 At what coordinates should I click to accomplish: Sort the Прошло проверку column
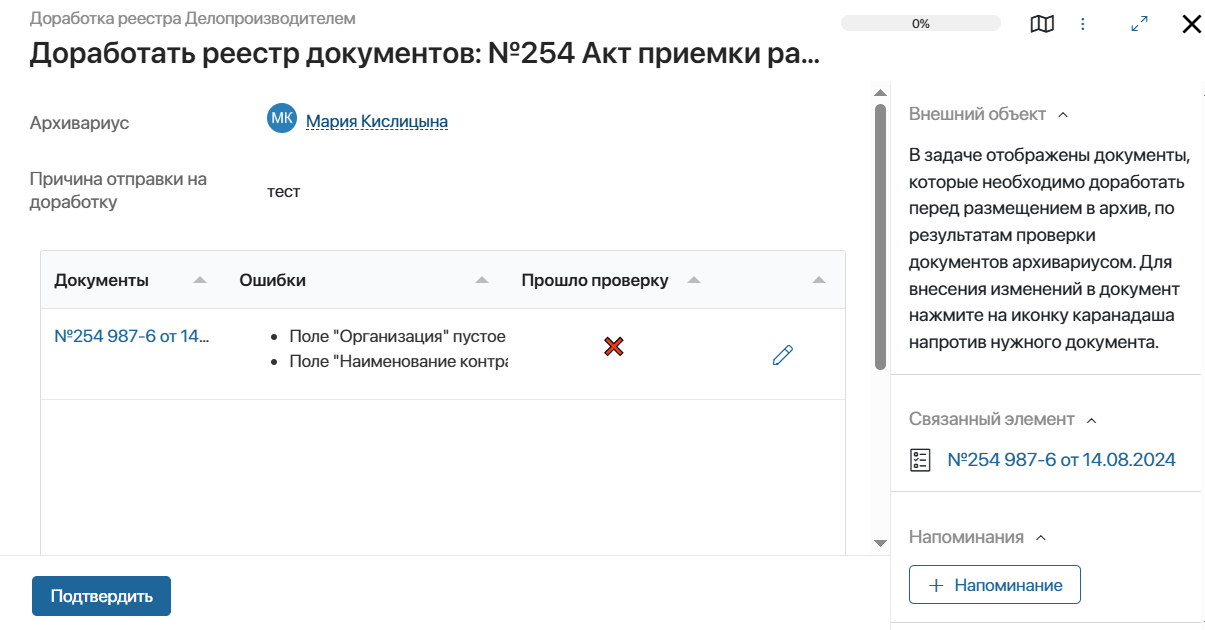click(693, 280)
